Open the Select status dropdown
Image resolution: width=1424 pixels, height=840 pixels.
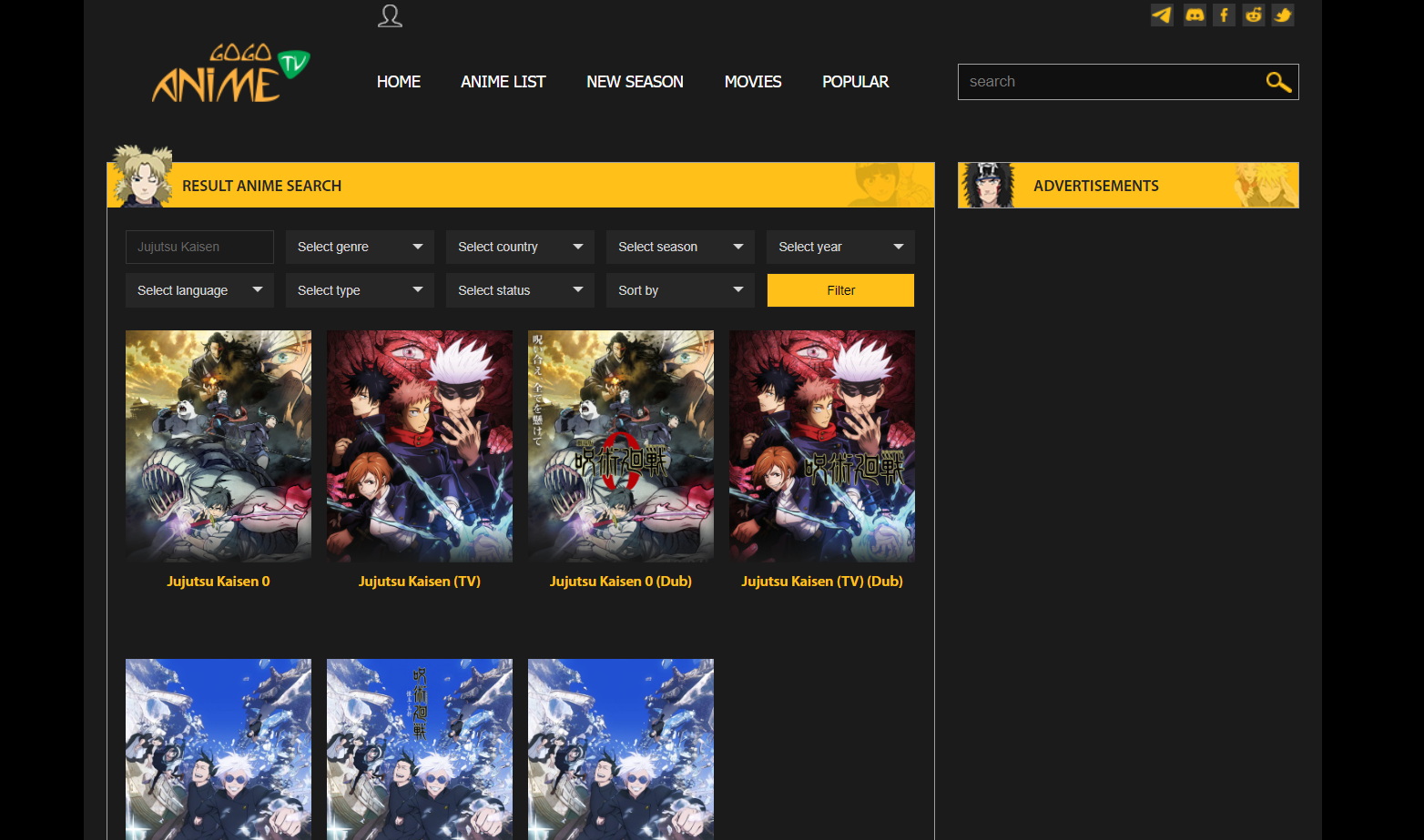pos(520,290)
